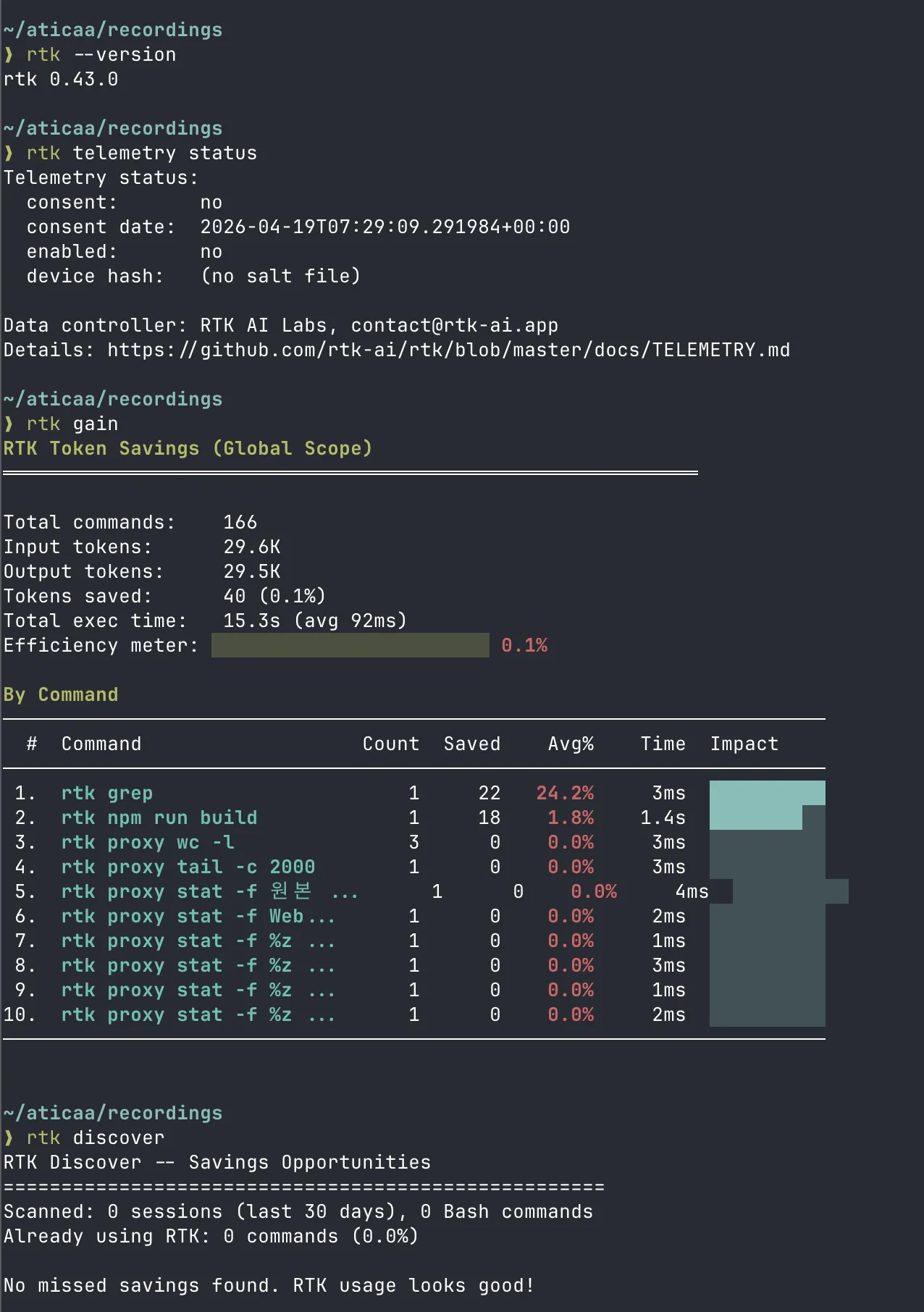Click the 'rtk proxy stat -f 원본' row
This screenshot has width=924, height=1312.
click(x=210, y=891)
